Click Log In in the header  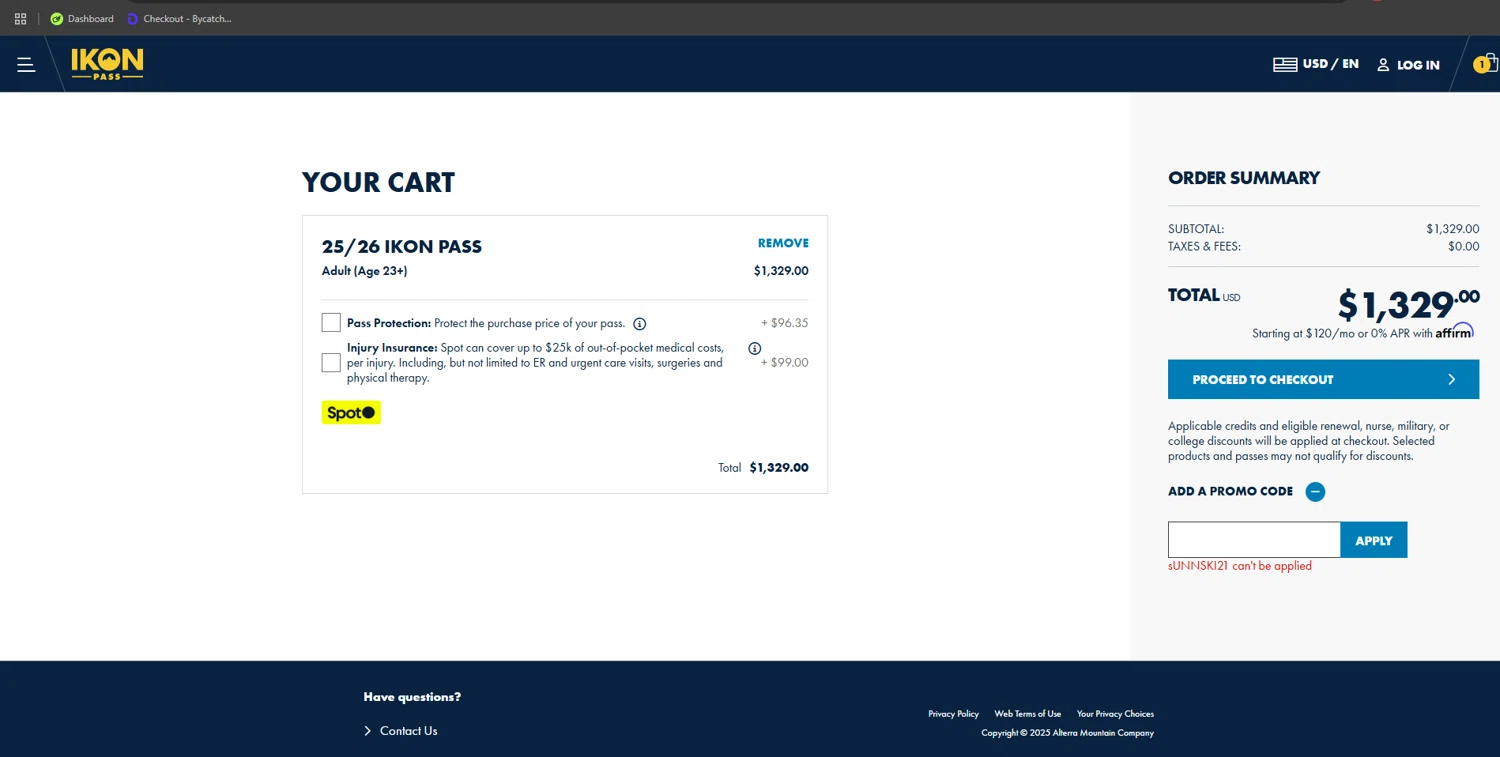(x=1418, y=65)
